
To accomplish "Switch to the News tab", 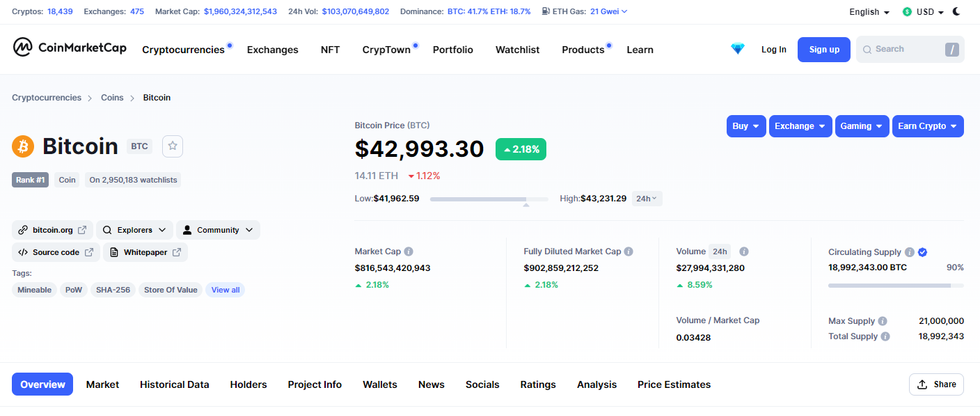I will click(x=431, y=385).
